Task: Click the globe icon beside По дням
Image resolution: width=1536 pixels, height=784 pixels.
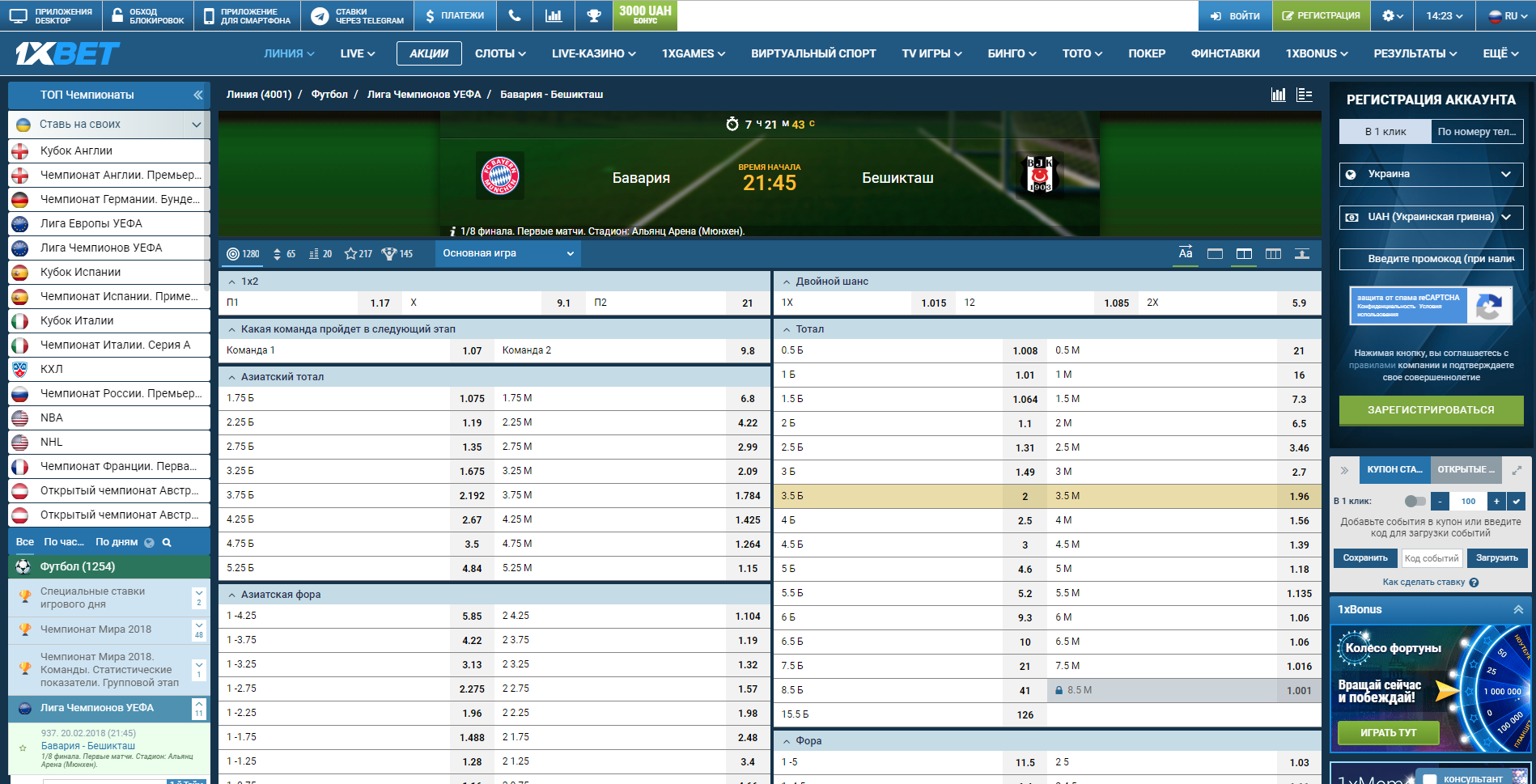Action: (149, 543)
